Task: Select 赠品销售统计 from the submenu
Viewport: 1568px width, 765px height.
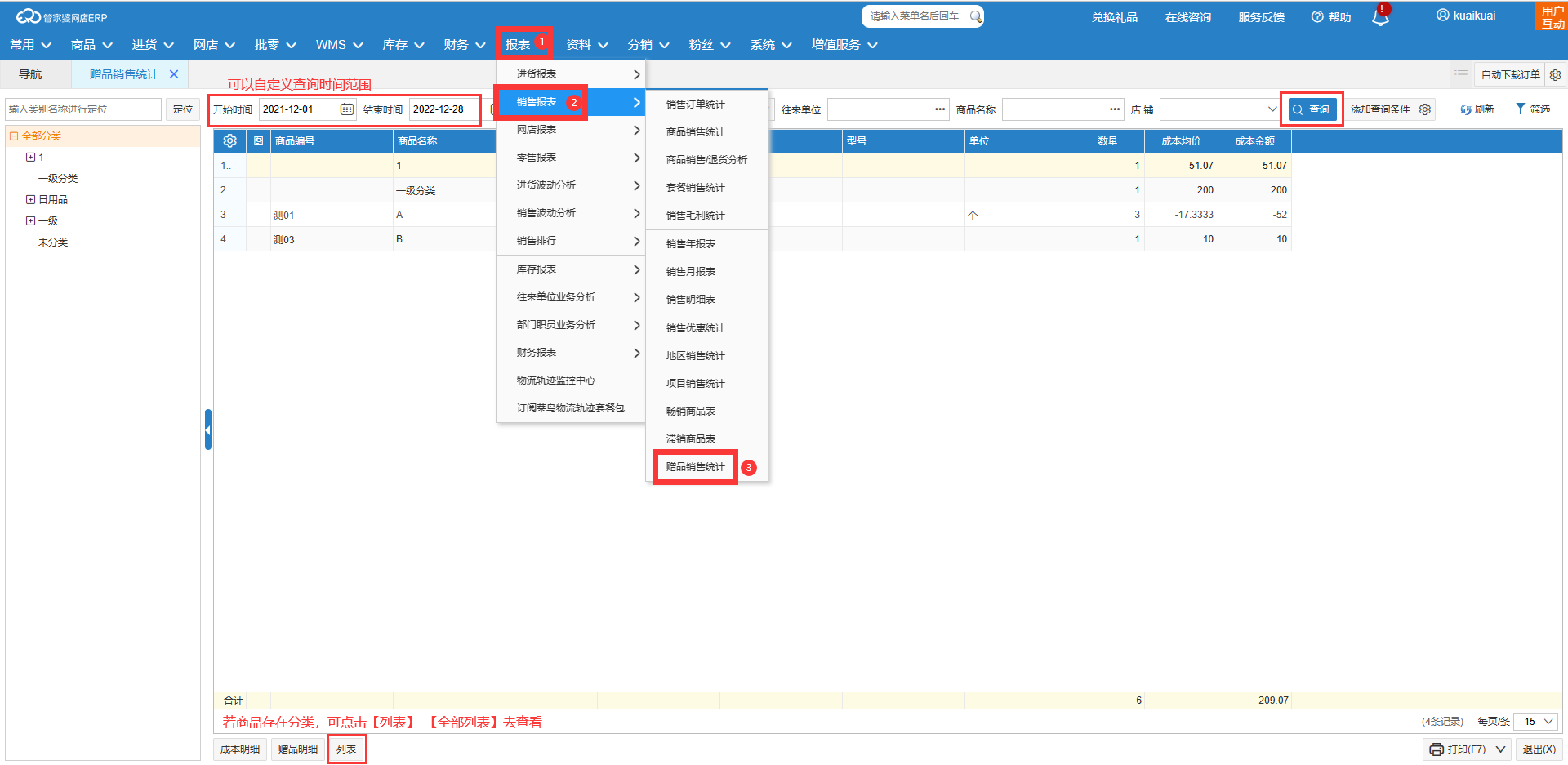Action: coord(695,467)
